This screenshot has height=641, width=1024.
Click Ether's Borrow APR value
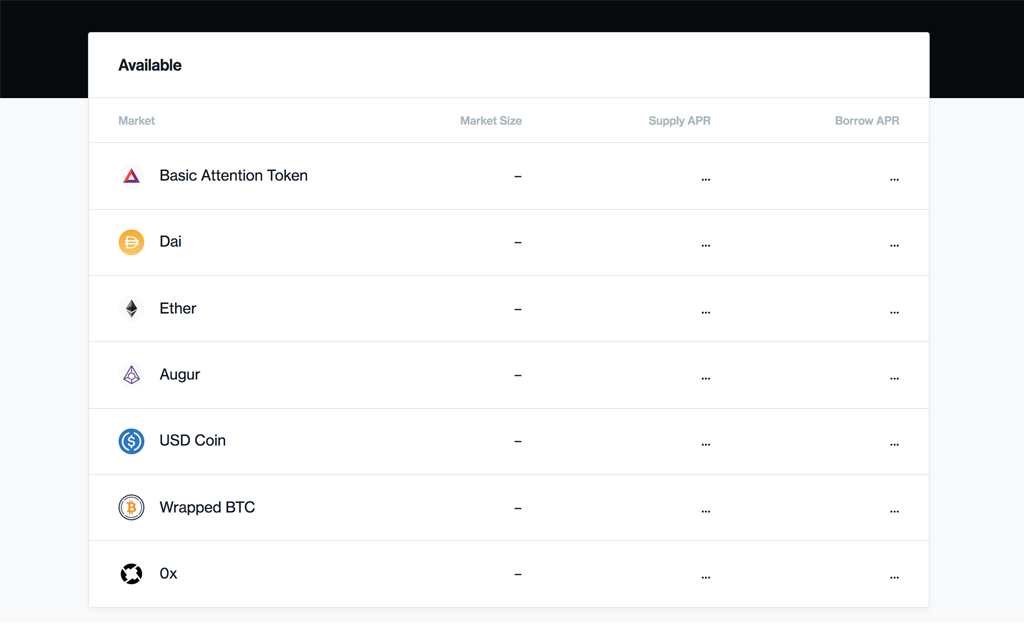(893, 311)
